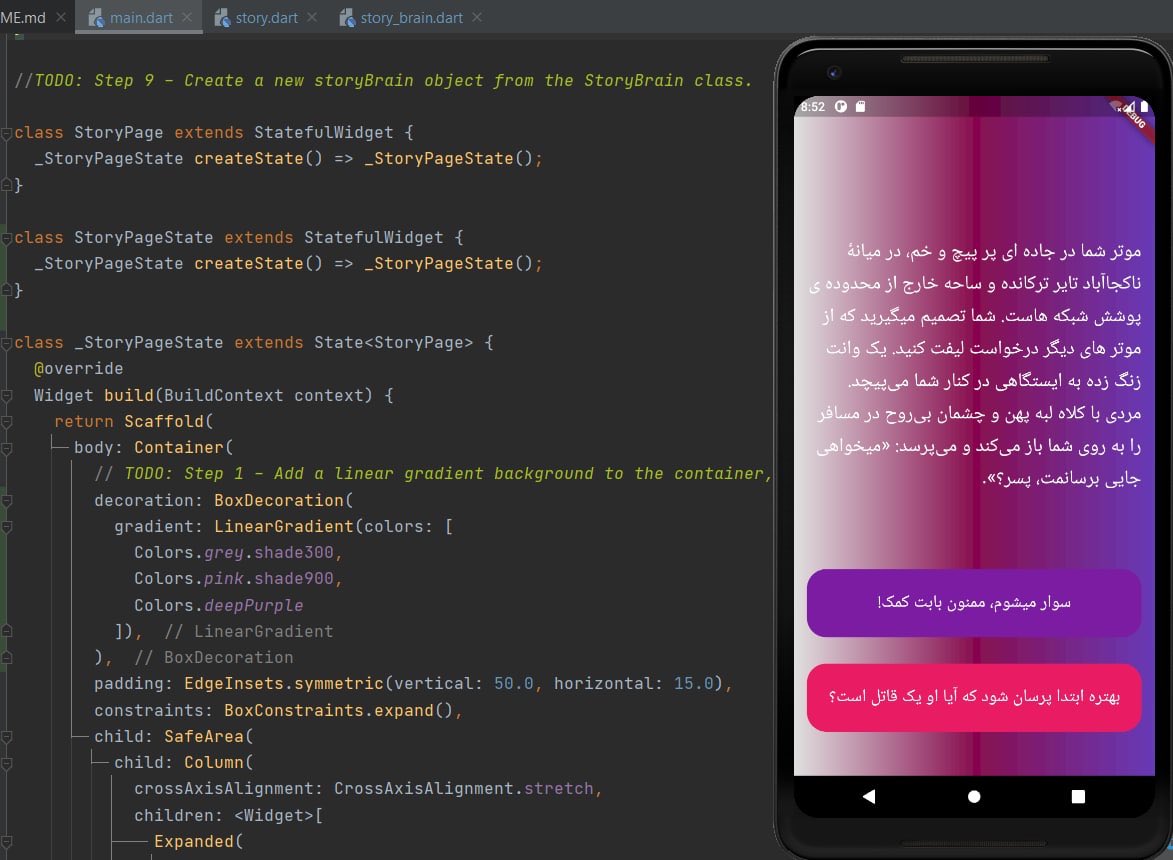Click the 'EdgeInsets.symmetric' padding line
This screenshot has width=1173, height=860.
(413, 684)
